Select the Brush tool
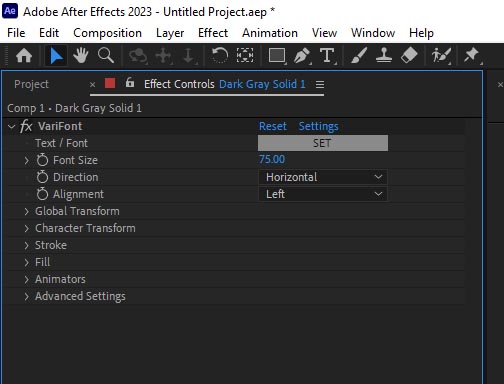Image resolution: width=504 pixels, height=384 pixels. pyautogui.click(x=359, y=55)
